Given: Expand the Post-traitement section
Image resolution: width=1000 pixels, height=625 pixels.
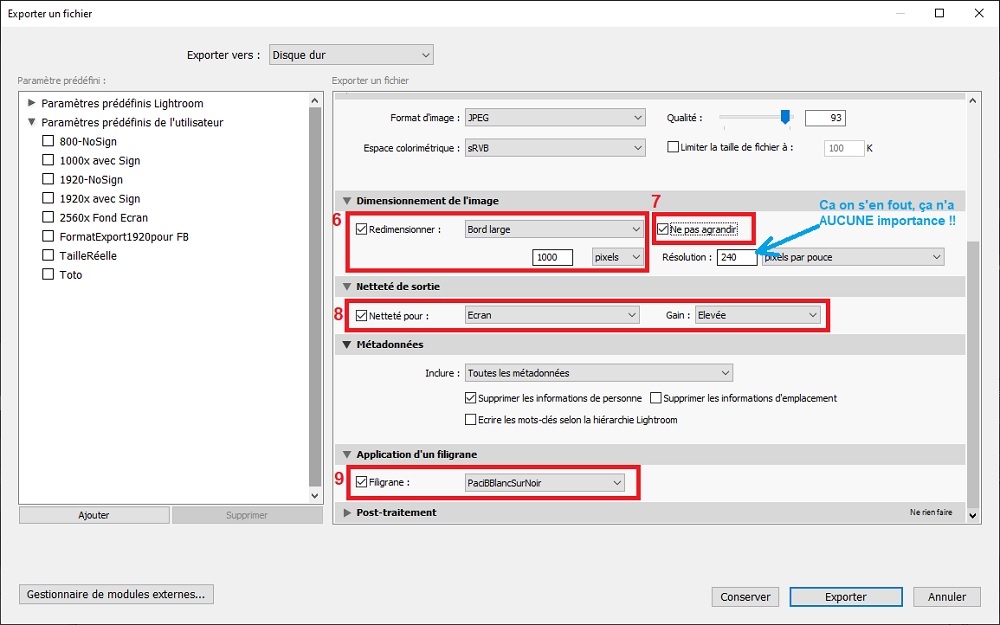Looking at the screenshot, I should [x=347, y=513].
